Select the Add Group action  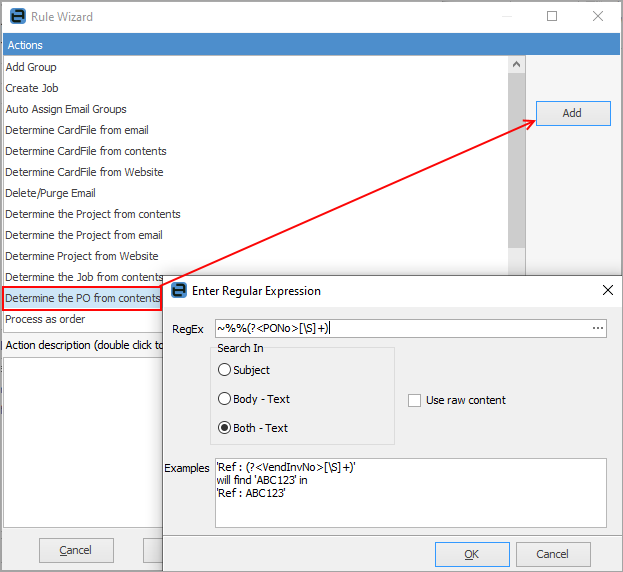[x=31, y=67]
